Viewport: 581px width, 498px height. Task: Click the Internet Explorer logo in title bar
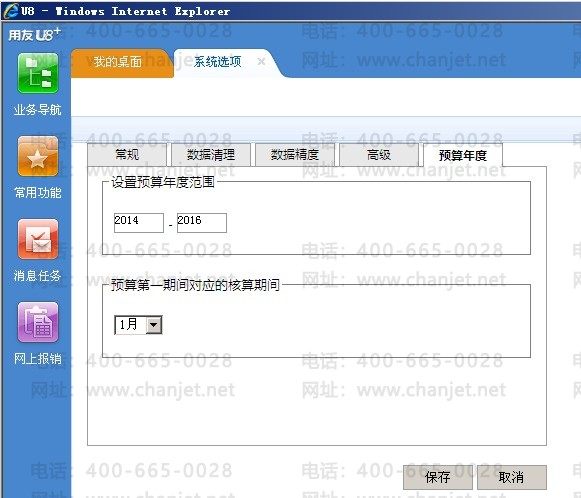coord(11,11)
